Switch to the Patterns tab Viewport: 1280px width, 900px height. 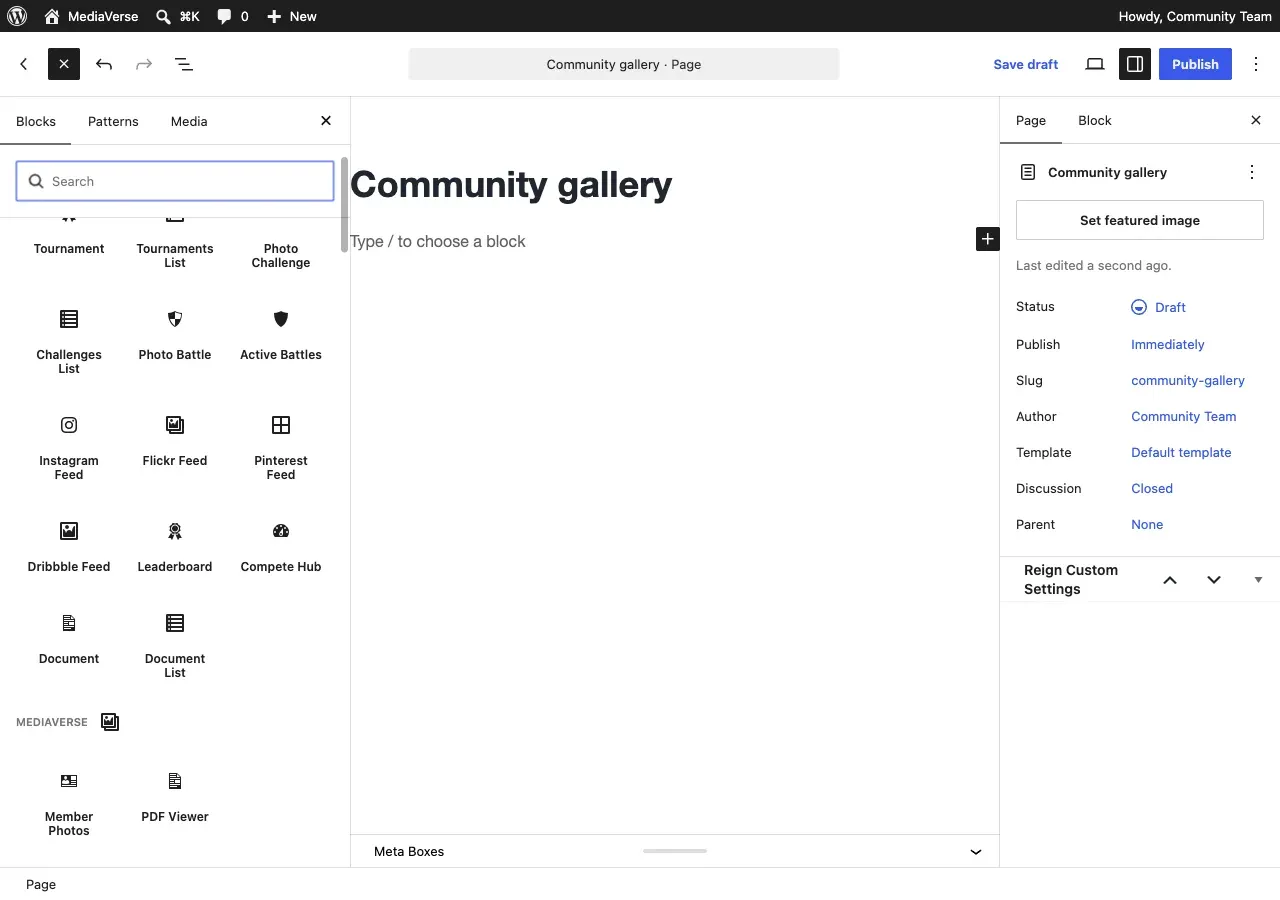point(113,121)
